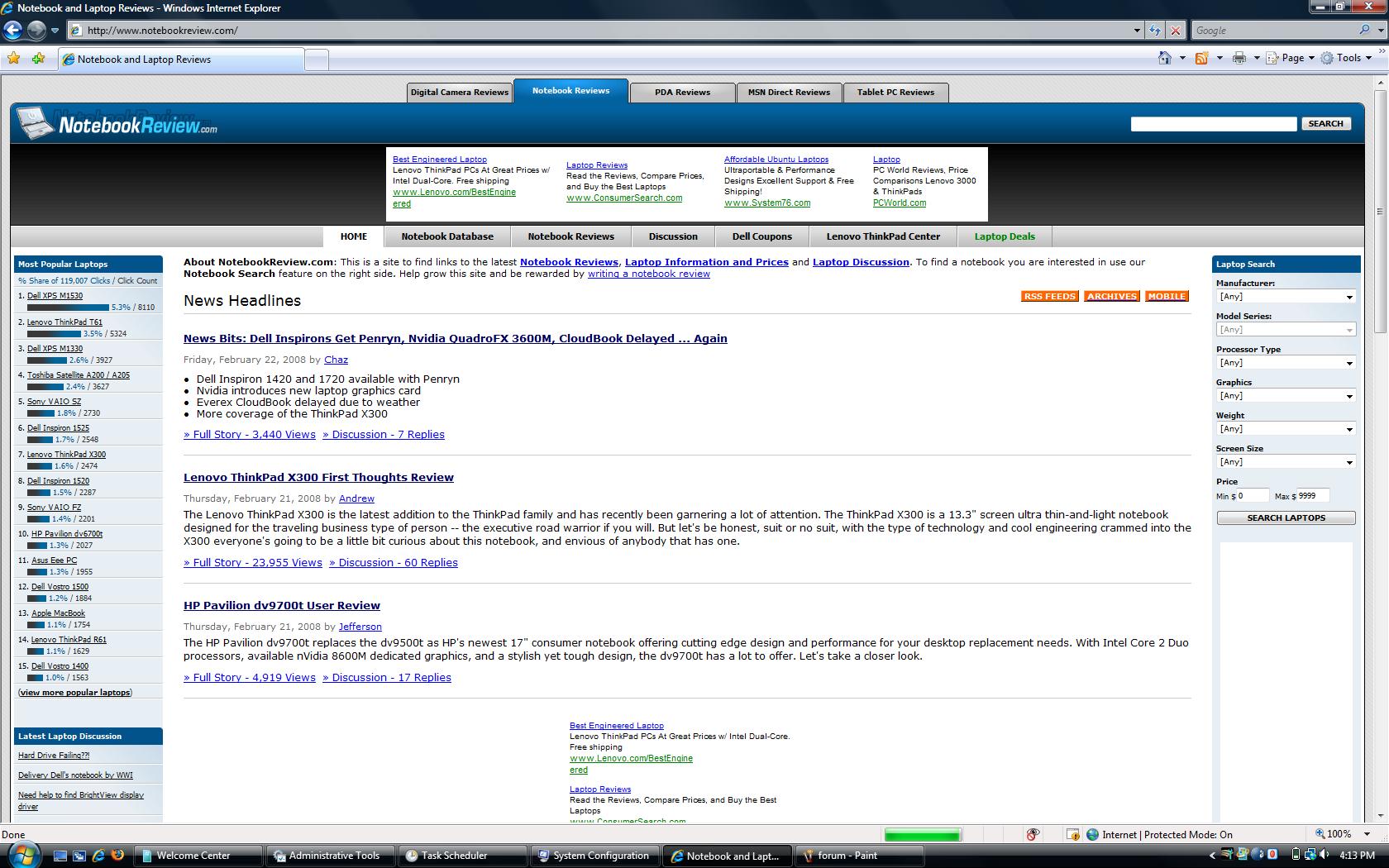The height and width of the screenshot is (868, 1389).
Task: Open Lenovo ThinkPad Center nav tab
Action: tap(883, 236)
